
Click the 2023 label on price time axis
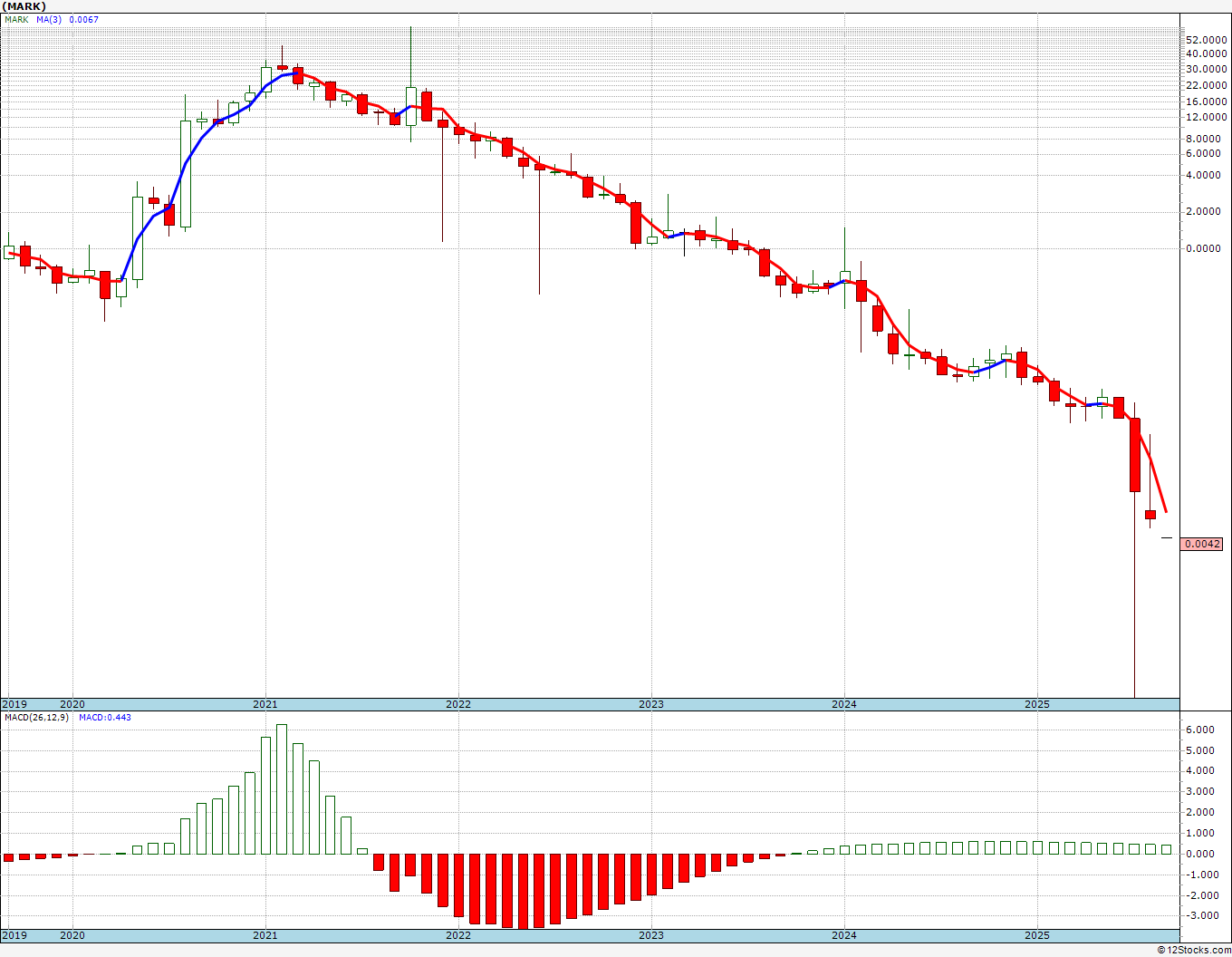click(x=651, y=704)
